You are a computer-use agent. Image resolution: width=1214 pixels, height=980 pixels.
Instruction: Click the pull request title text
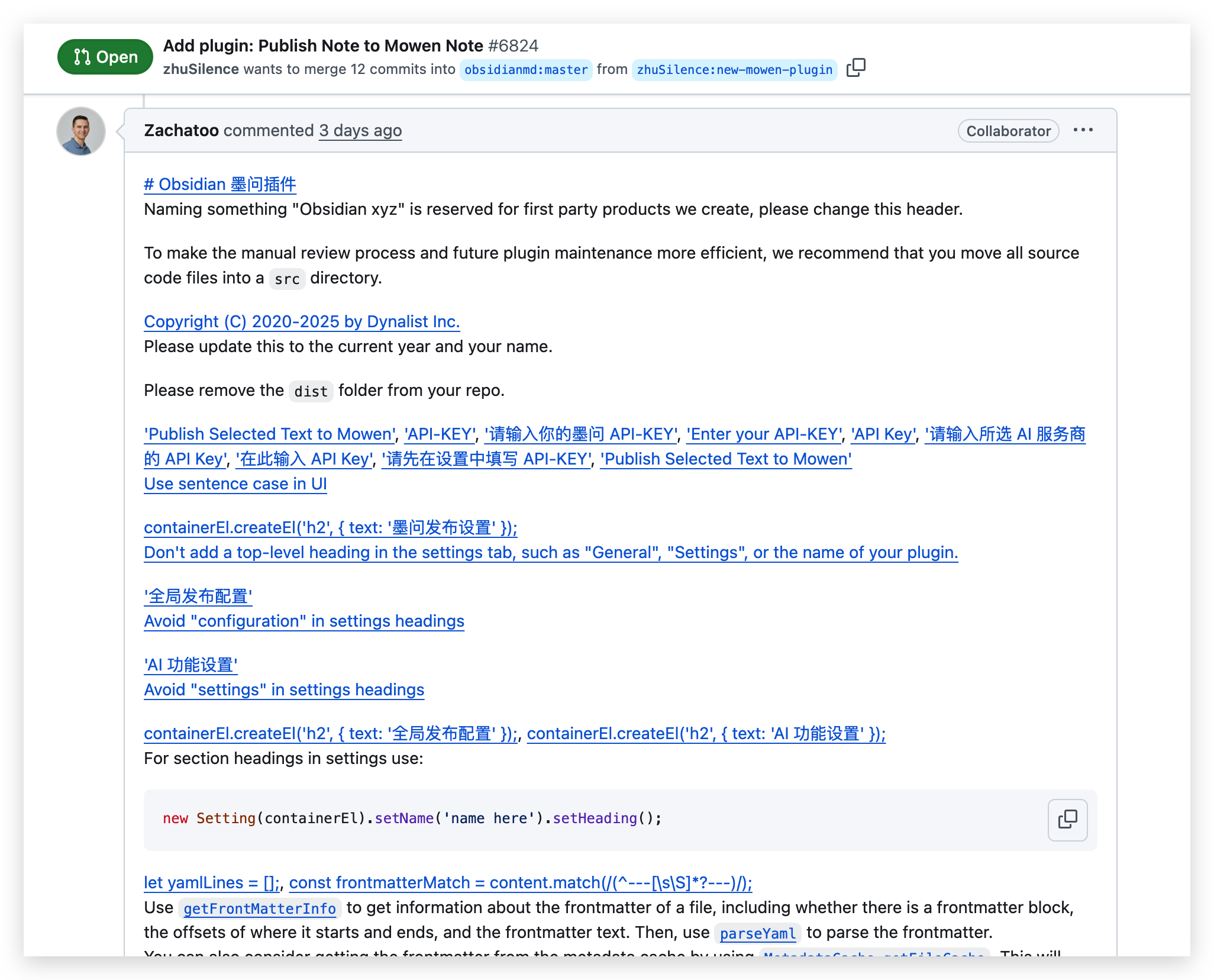coord(323,46)
